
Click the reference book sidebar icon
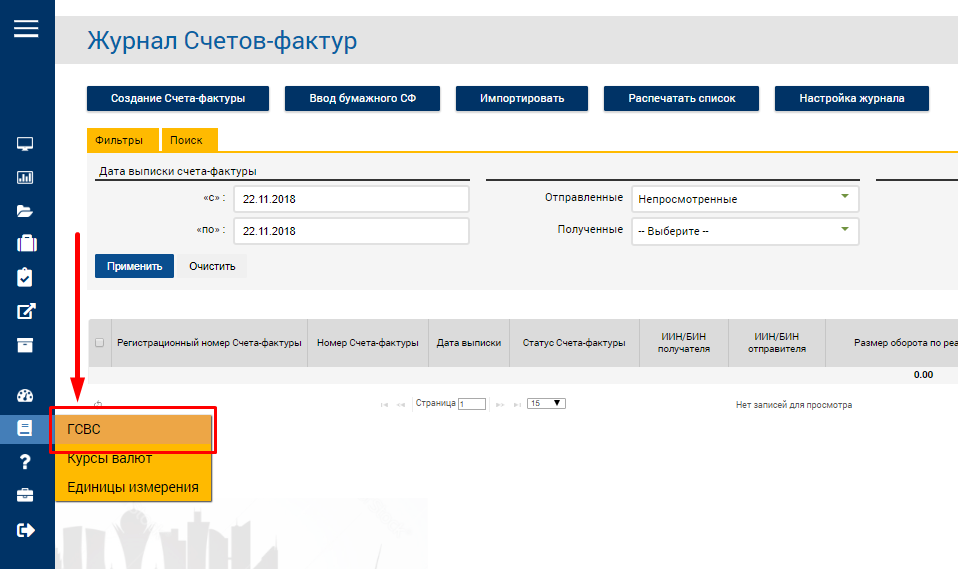(25, 428)
